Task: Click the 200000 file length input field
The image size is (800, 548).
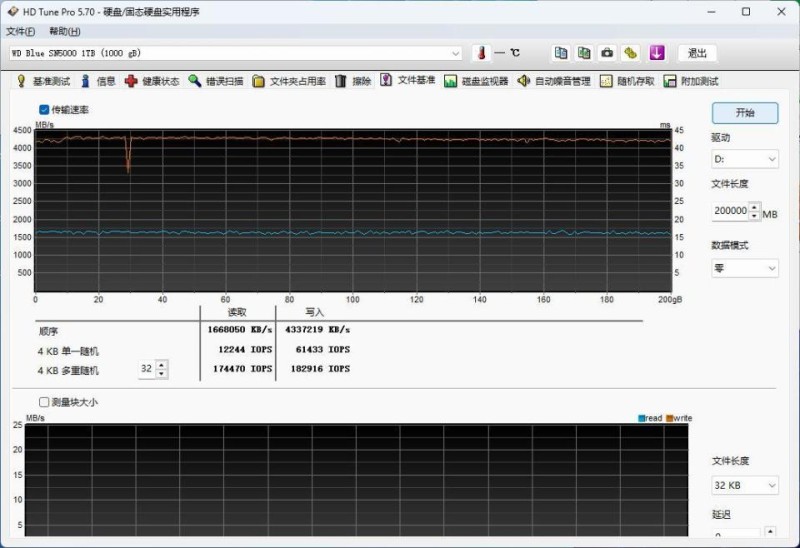Action: point(731,211)
